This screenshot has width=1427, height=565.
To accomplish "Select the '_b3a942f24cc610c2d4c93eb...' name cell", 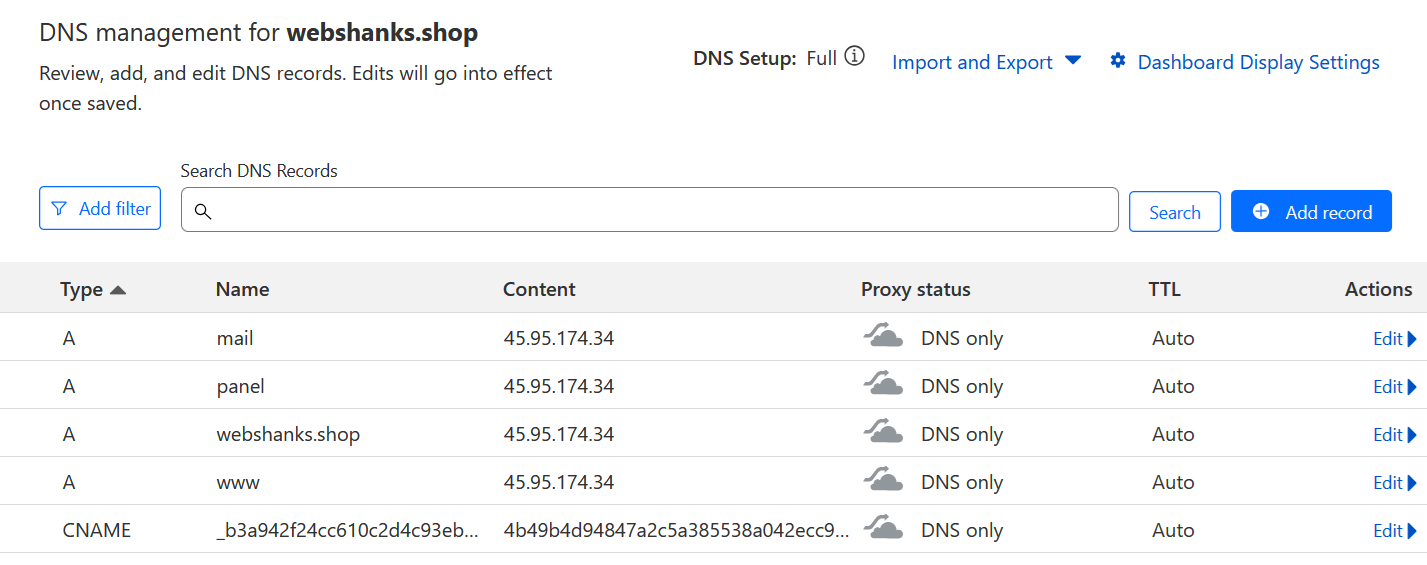I will [x=348, y=530].
